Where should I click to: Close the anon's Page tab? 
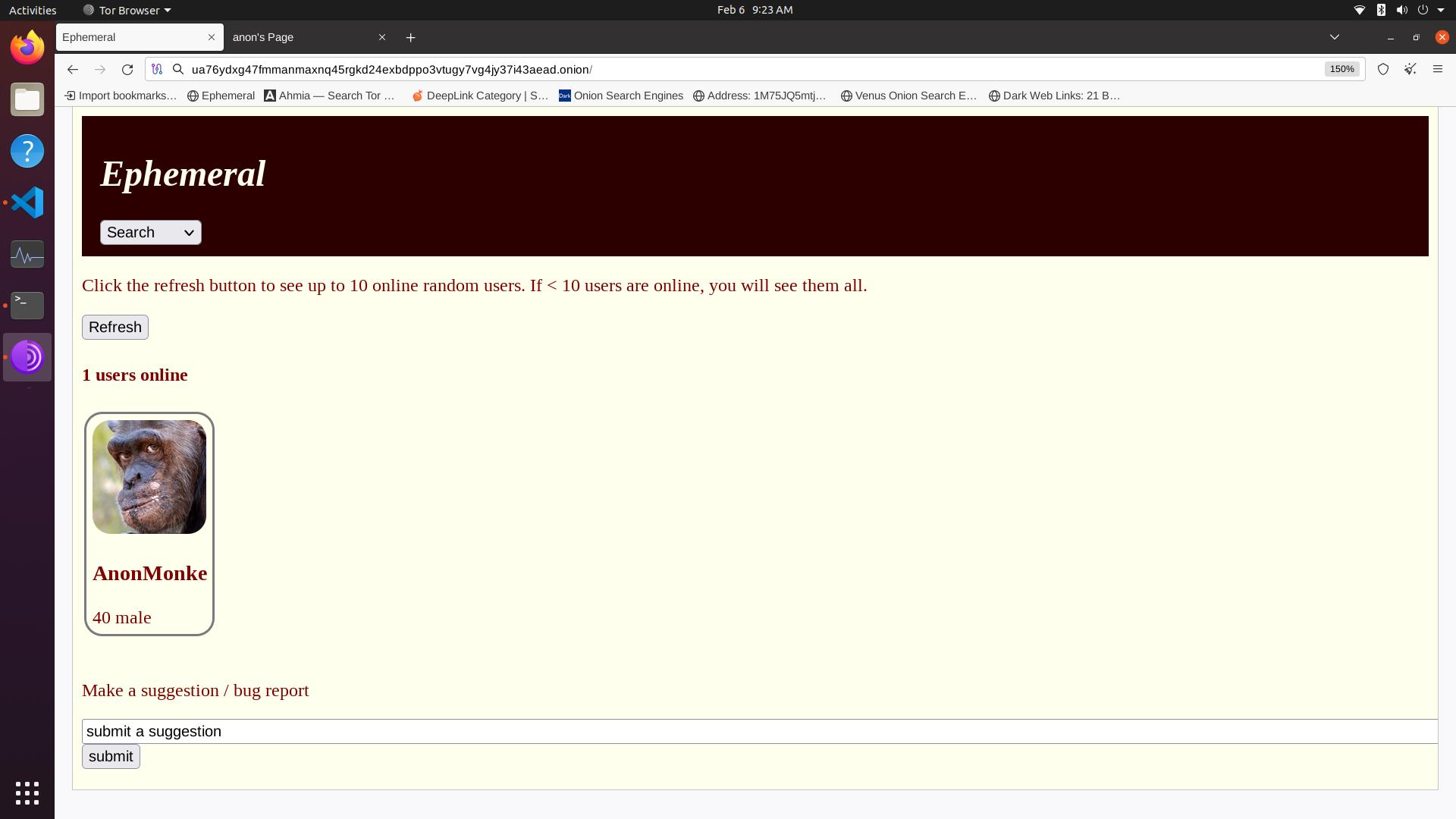(x=382, y=37)
